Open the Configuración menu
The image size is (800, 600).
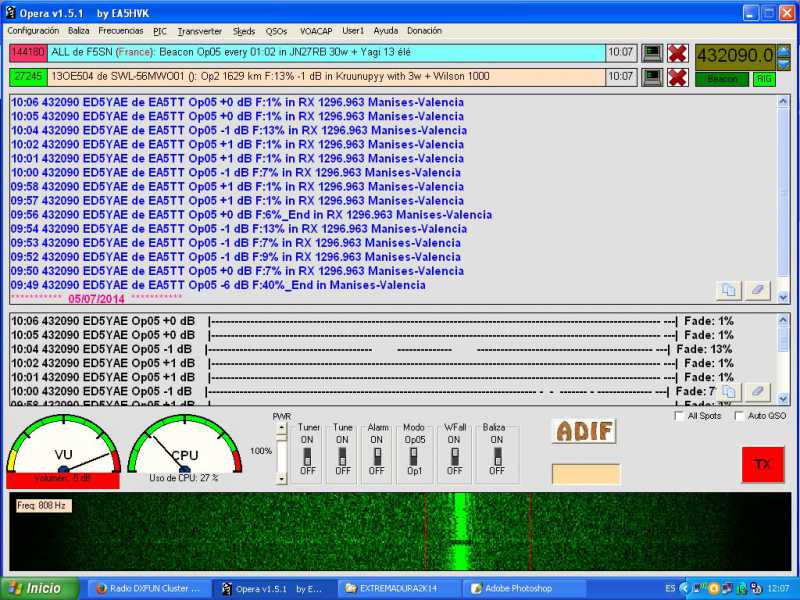33,31
